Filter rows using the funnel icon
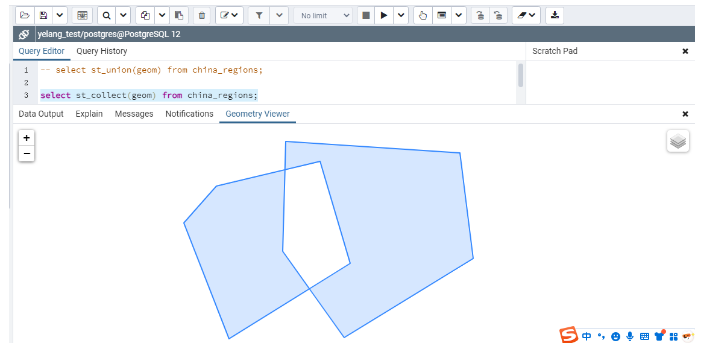 click(x=259, y=15)
